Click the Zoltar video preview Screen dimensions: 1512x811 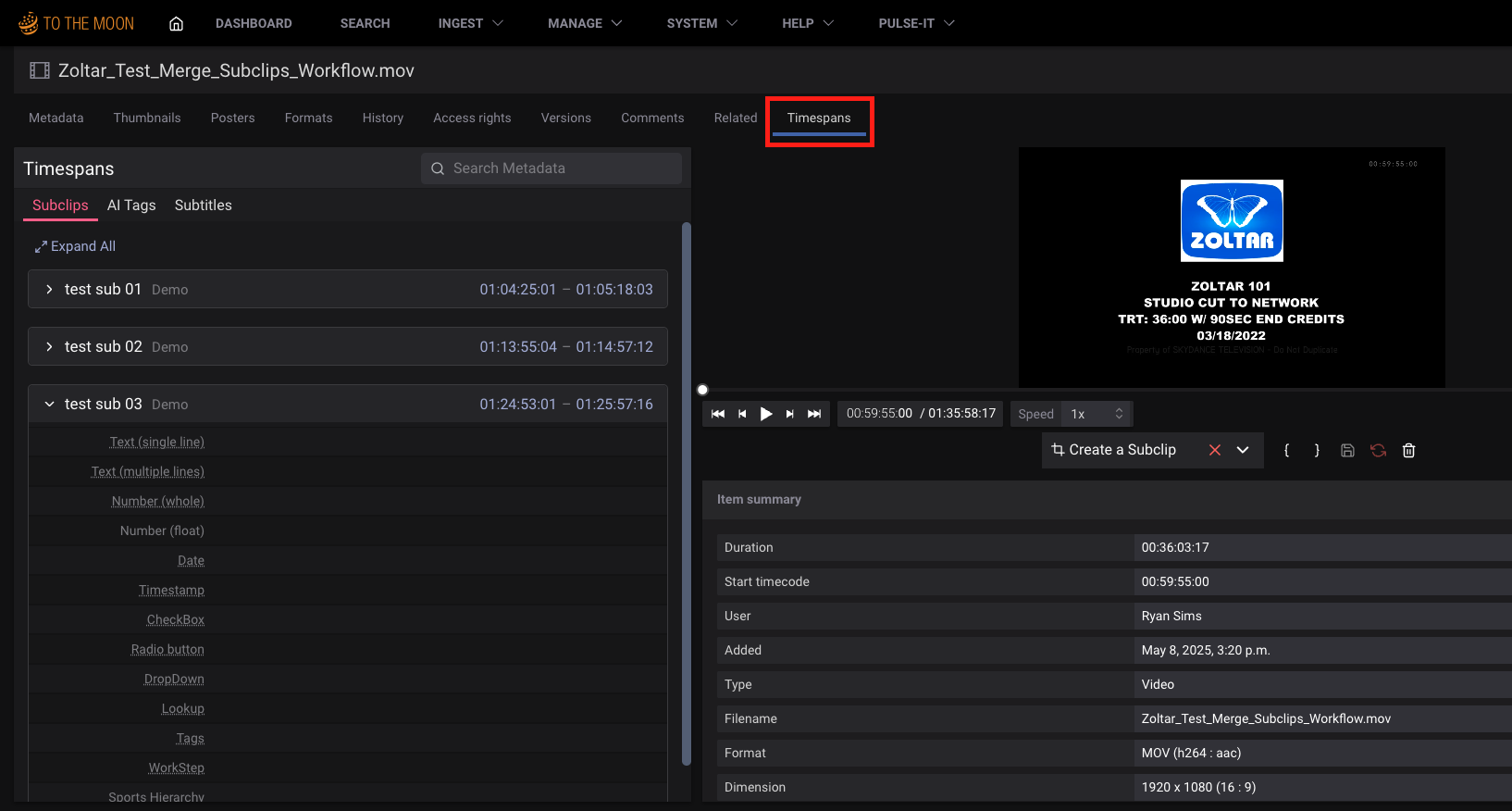point(1232,268)
